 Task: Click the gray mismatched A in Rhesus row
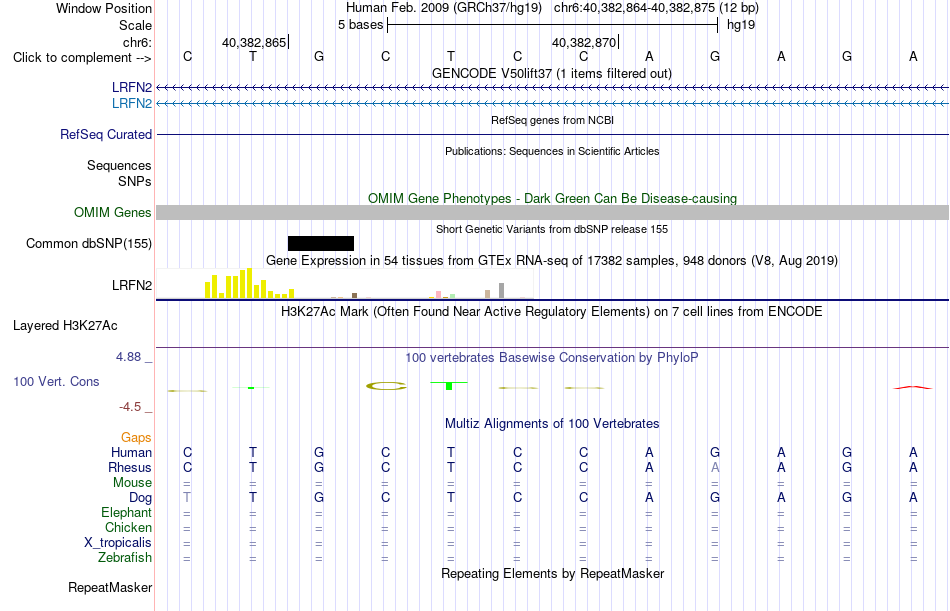pyautogui.click(x=715, y=467)
